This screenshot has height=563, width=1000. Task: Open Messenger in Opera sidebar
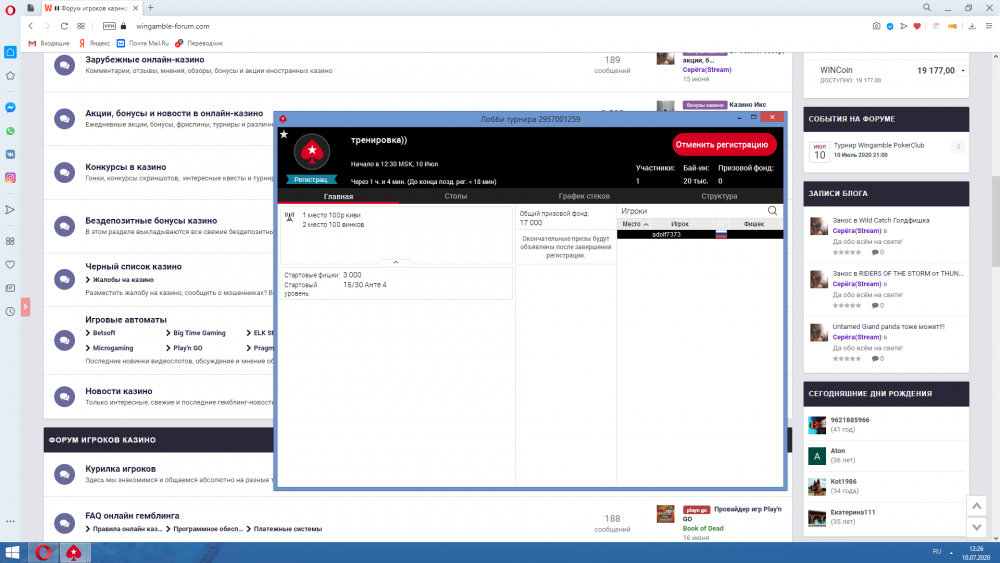(x=10, y=107)
